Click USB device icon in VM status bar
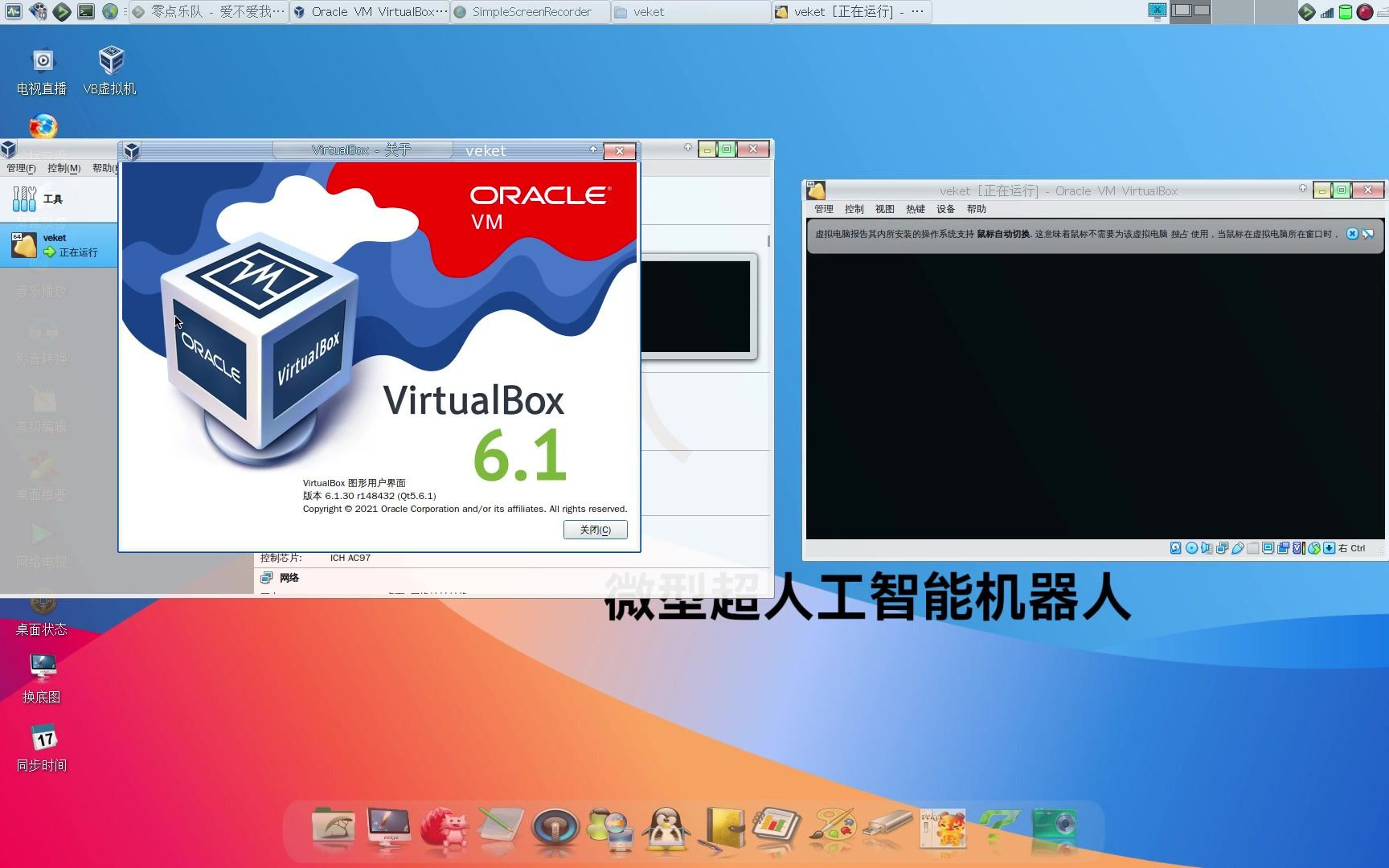 click(x=1237, y=548)
